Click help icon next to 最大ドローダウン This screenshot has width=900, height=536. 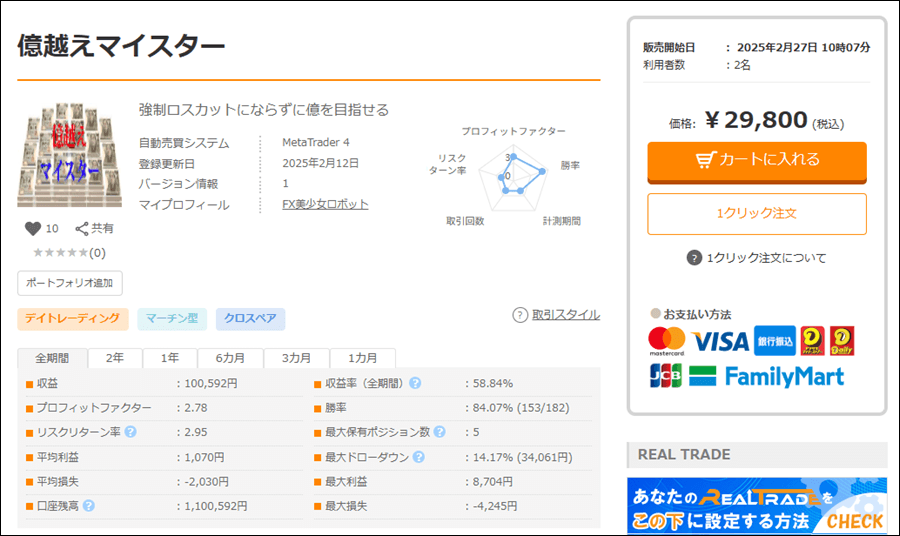418,457
